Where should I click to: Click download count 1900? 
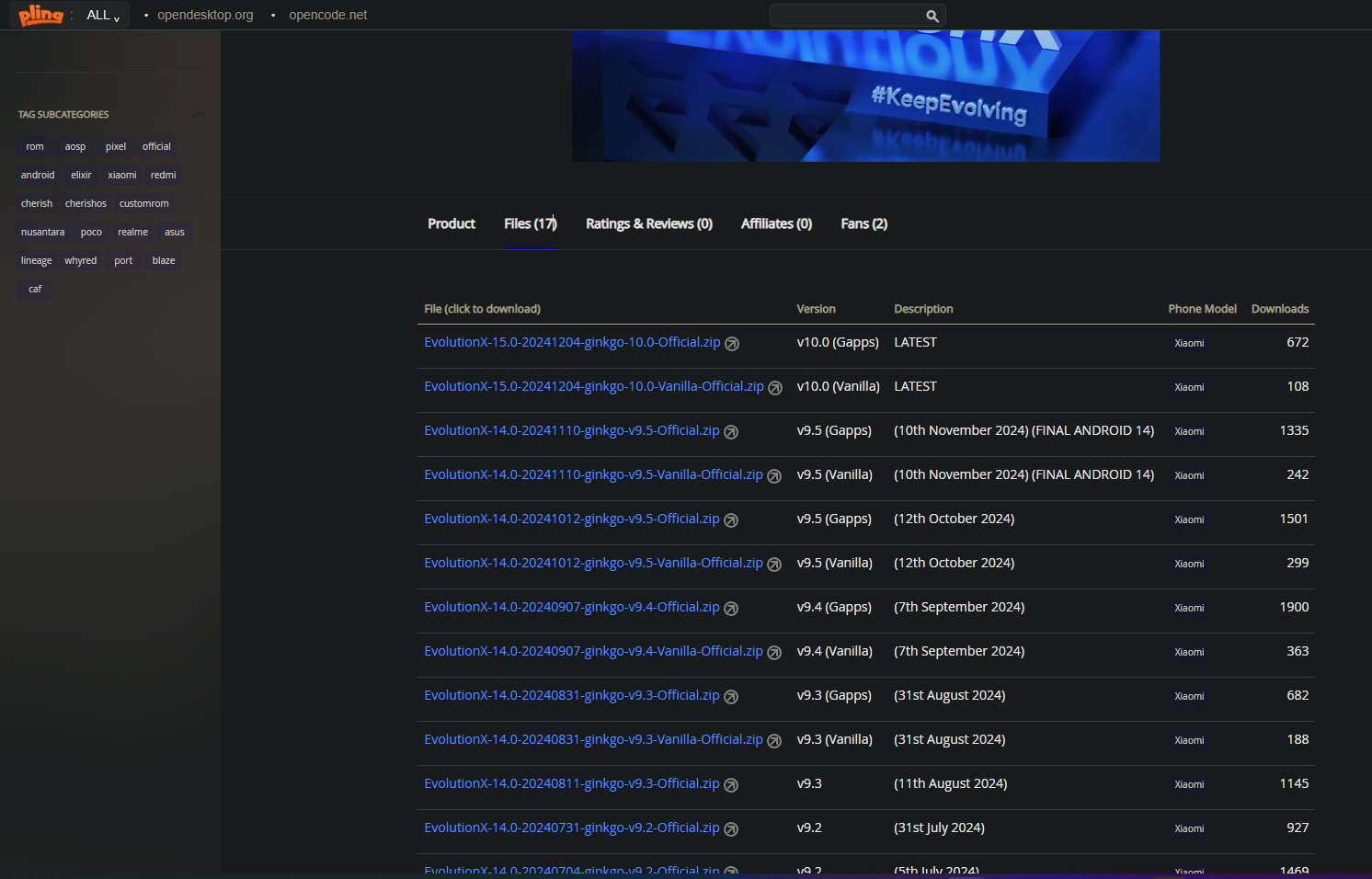(1294, 607)
